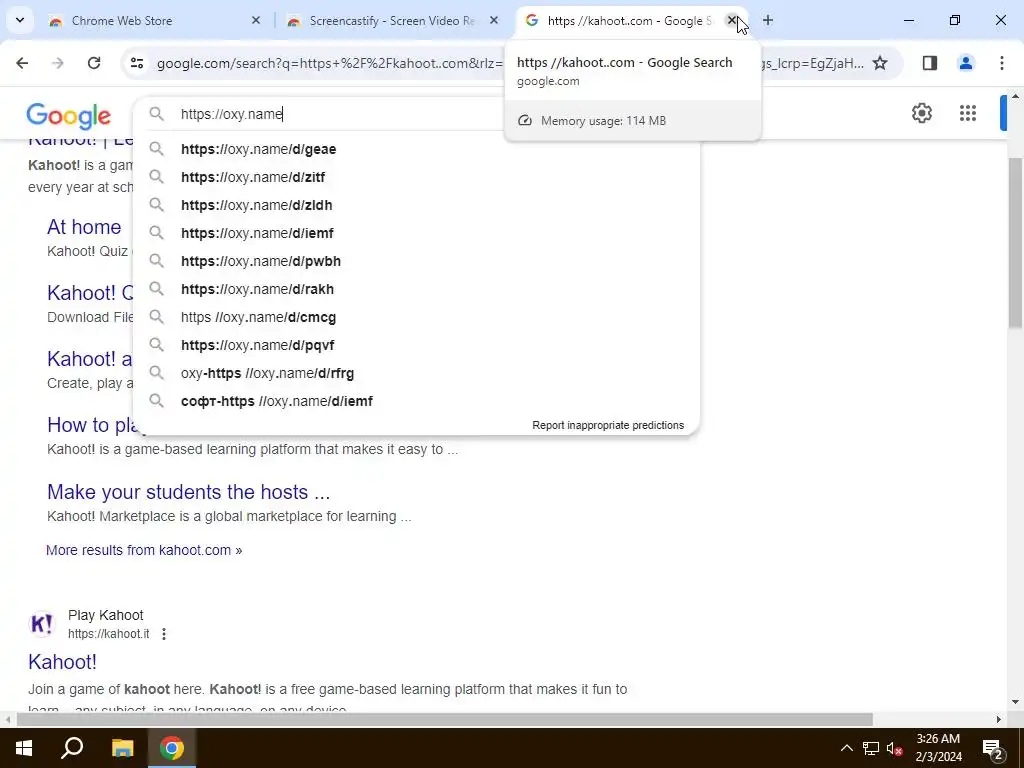The image size is (1024, 768).
Task: Show hidden system tray icons
Action: pyautogui.click(x=846, y=748)
